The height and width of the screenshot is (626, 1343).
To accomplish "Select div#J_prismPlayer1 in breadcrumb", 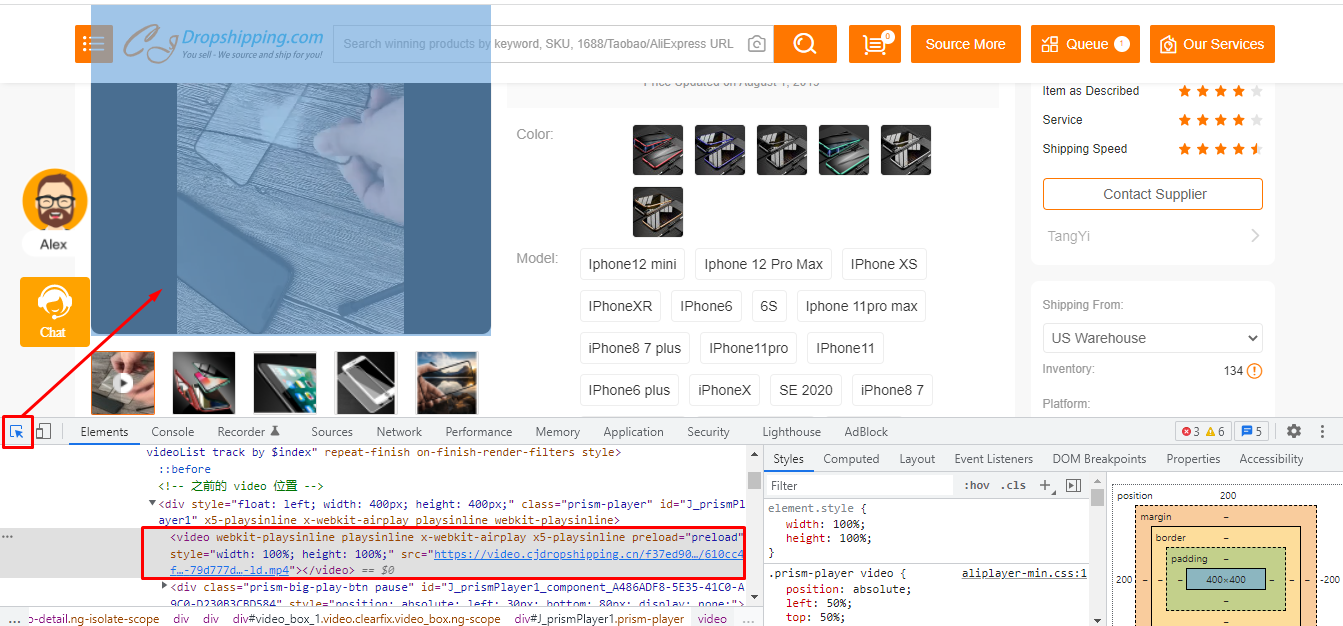I will click(599, 619).
